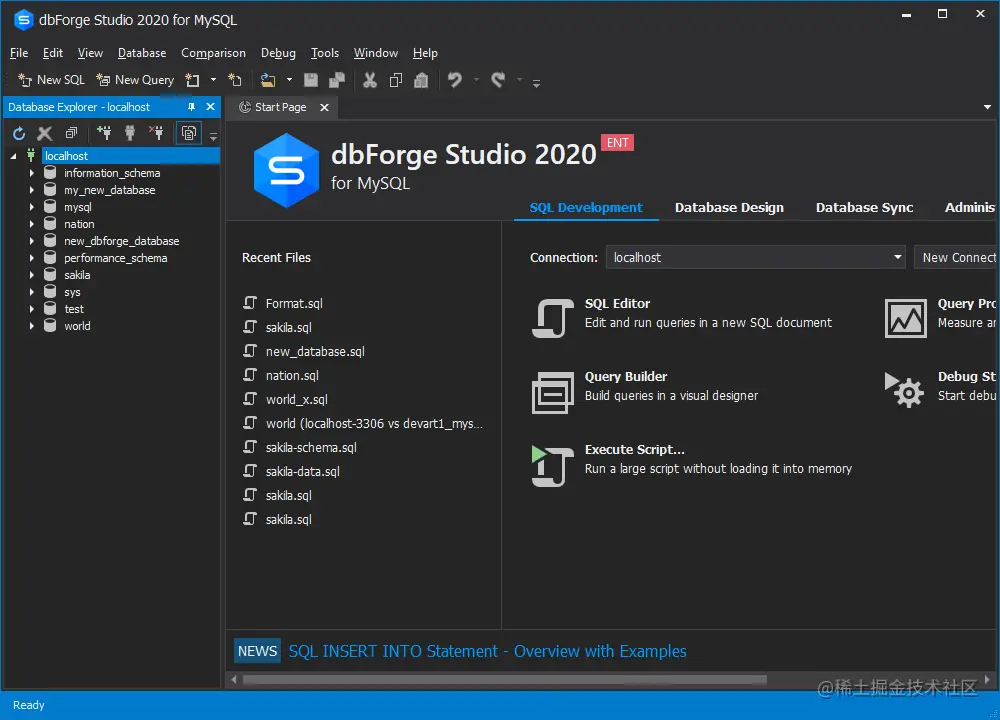Click the Paste icon on the toolbar

pyautogui.click(x=421, y=79)
